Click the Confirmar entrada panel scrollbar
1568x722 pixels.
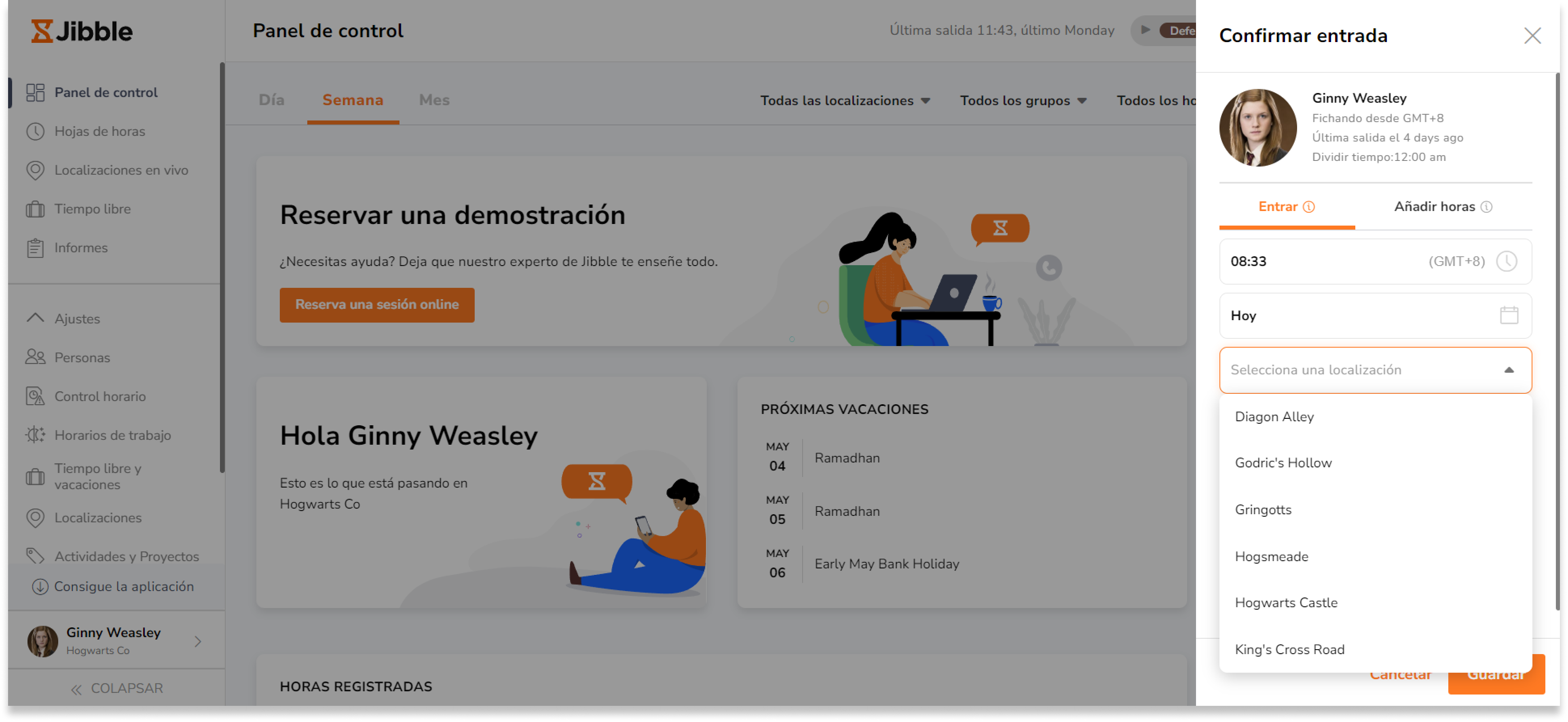[x=1557, y=341]
